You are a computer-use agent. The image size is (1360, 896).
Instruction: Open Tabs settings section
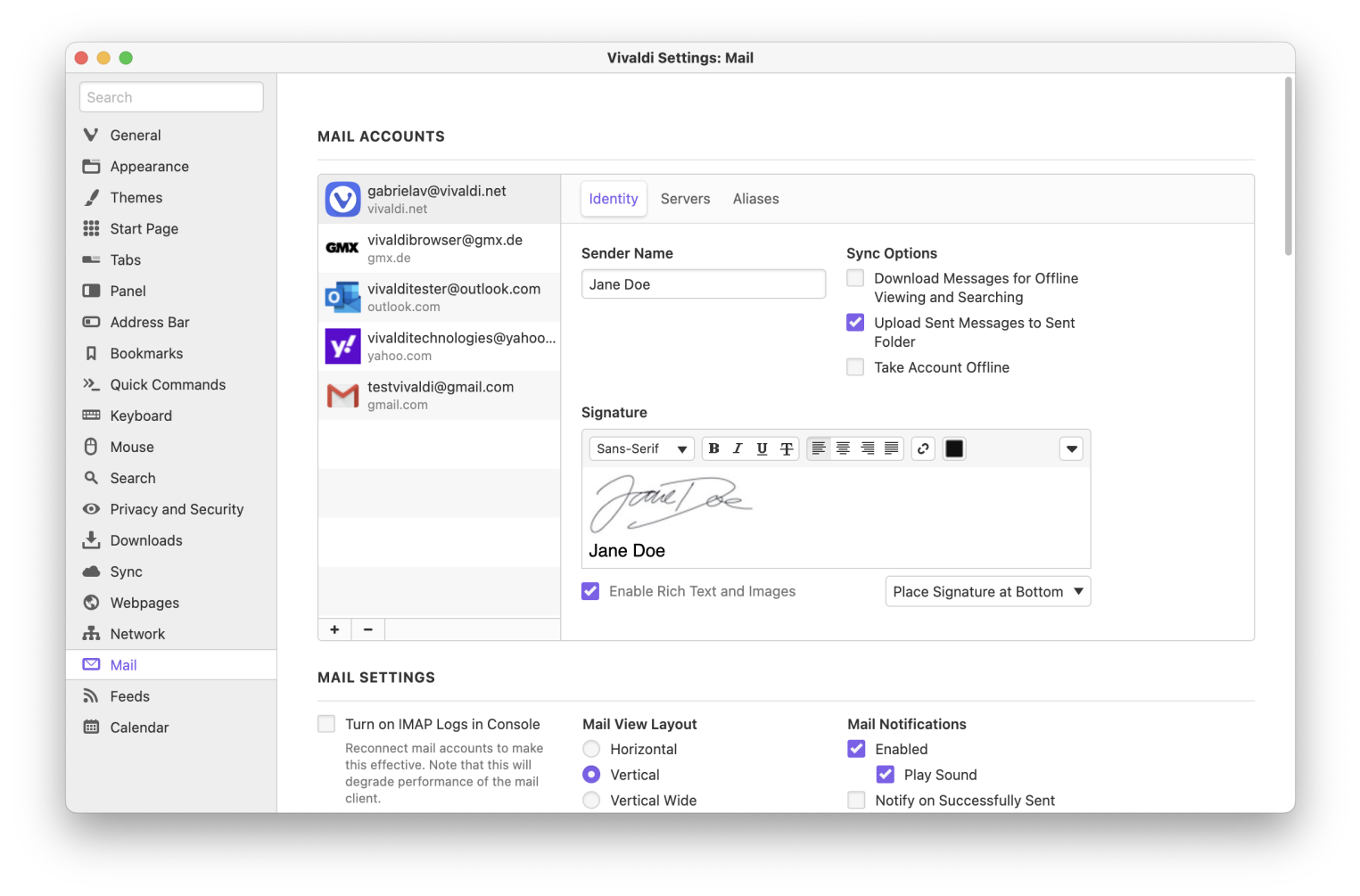(x=171, y=259)
